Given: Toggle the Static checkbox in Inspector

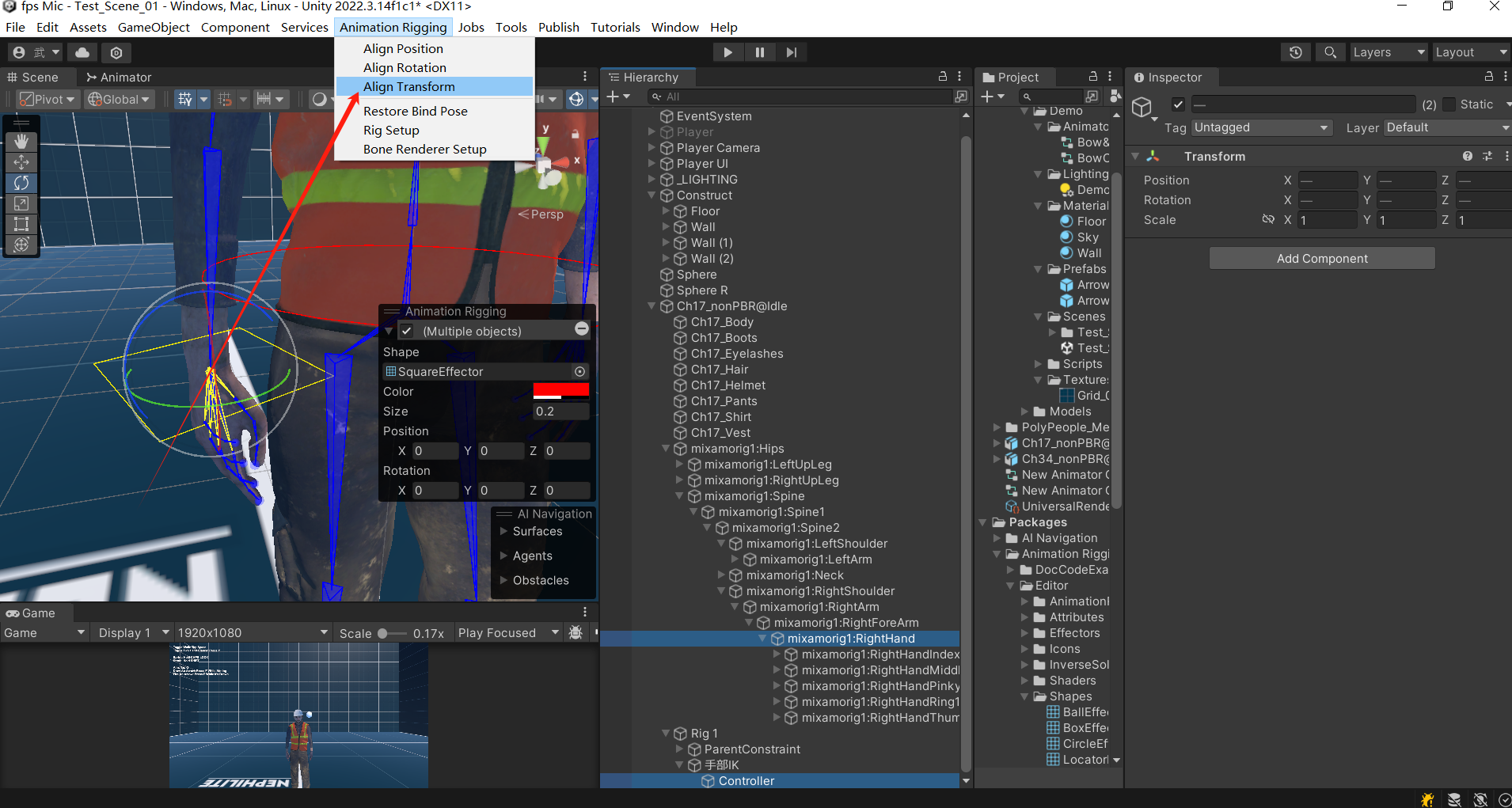Looking at the screenshot, I should tap(1449, 104).
